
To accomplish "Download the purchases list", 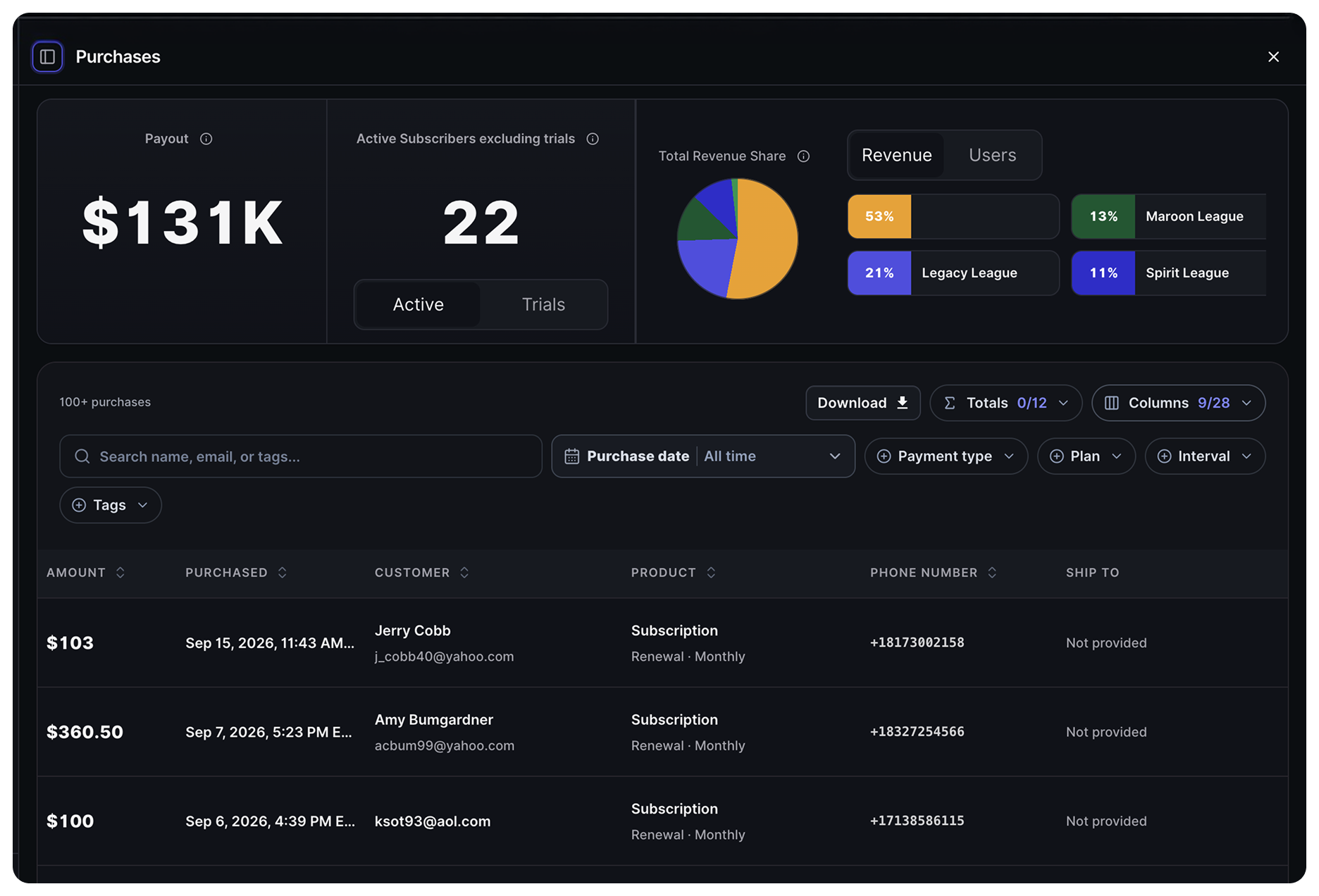I will click(863, 403).
